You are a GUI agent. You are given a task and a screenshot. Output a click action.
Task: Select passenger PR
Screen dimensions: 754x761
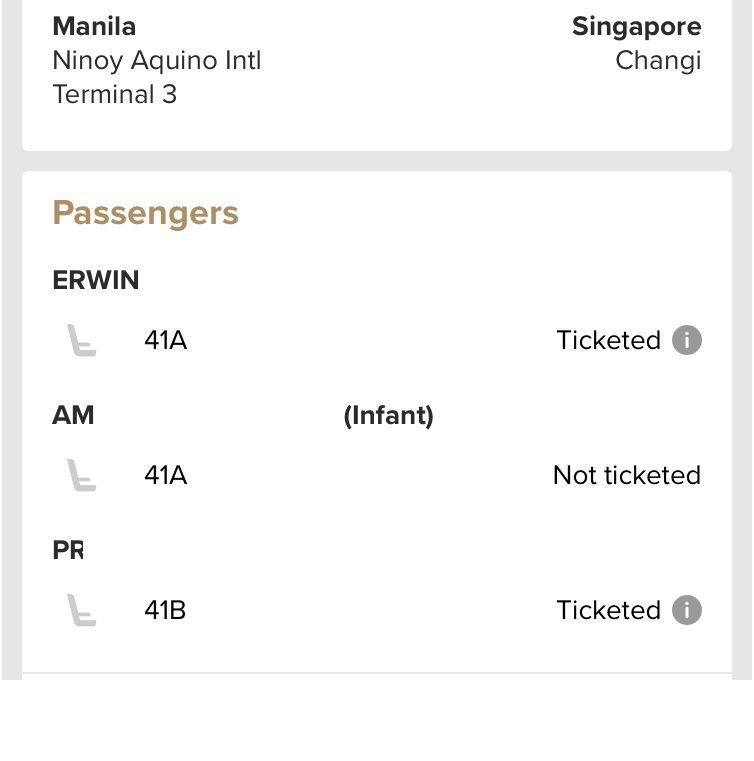(68, 550)
